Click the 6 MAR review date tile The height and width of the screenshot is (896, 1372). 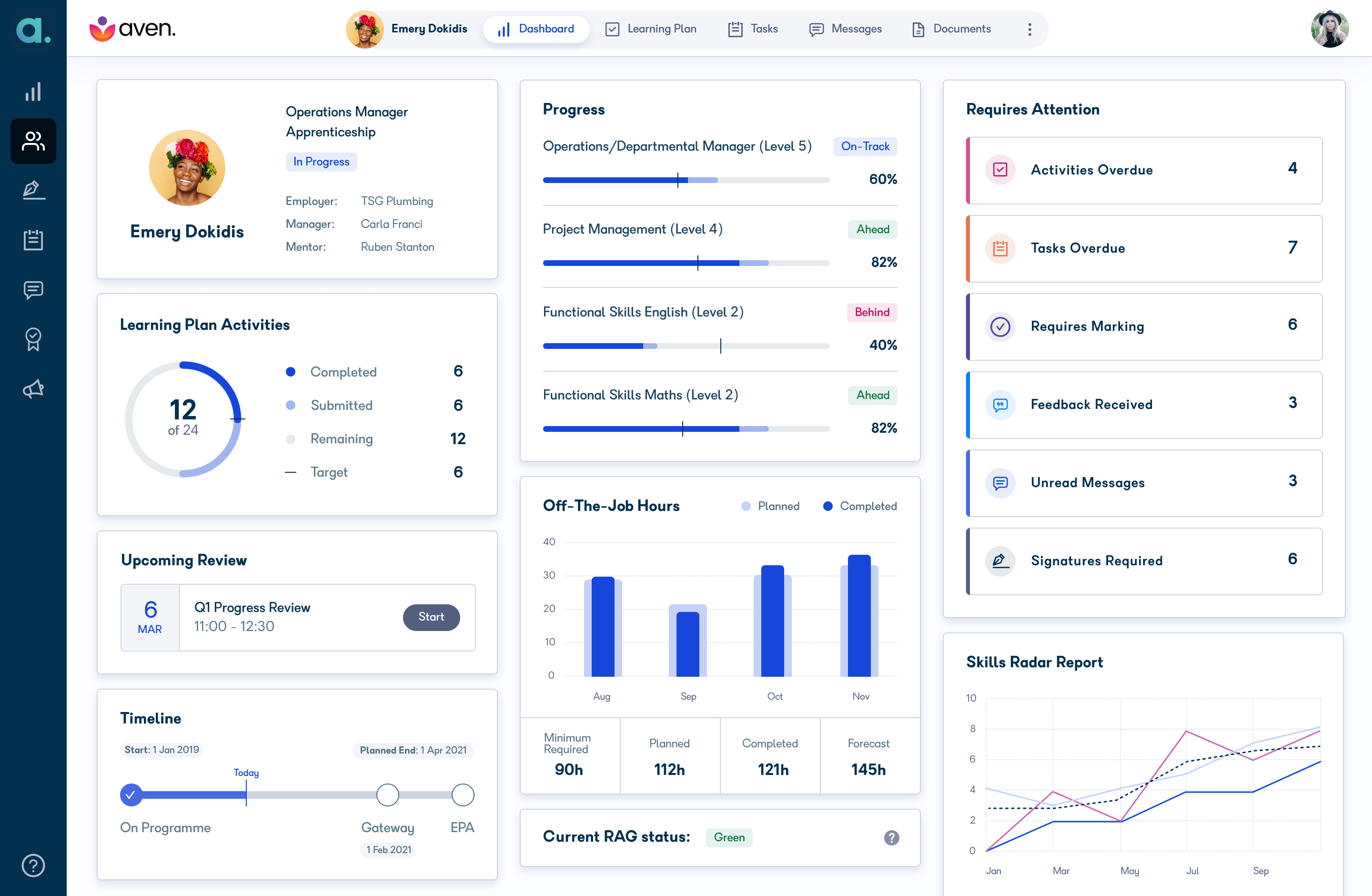[x=150, y=618]
